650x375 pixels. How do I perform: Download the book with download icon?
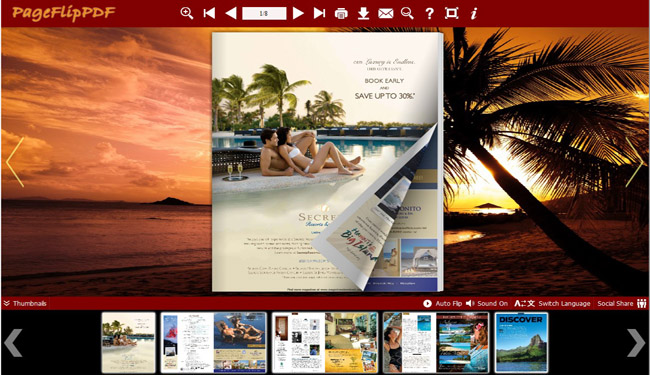pyautogui.click(x=364, y=13)
